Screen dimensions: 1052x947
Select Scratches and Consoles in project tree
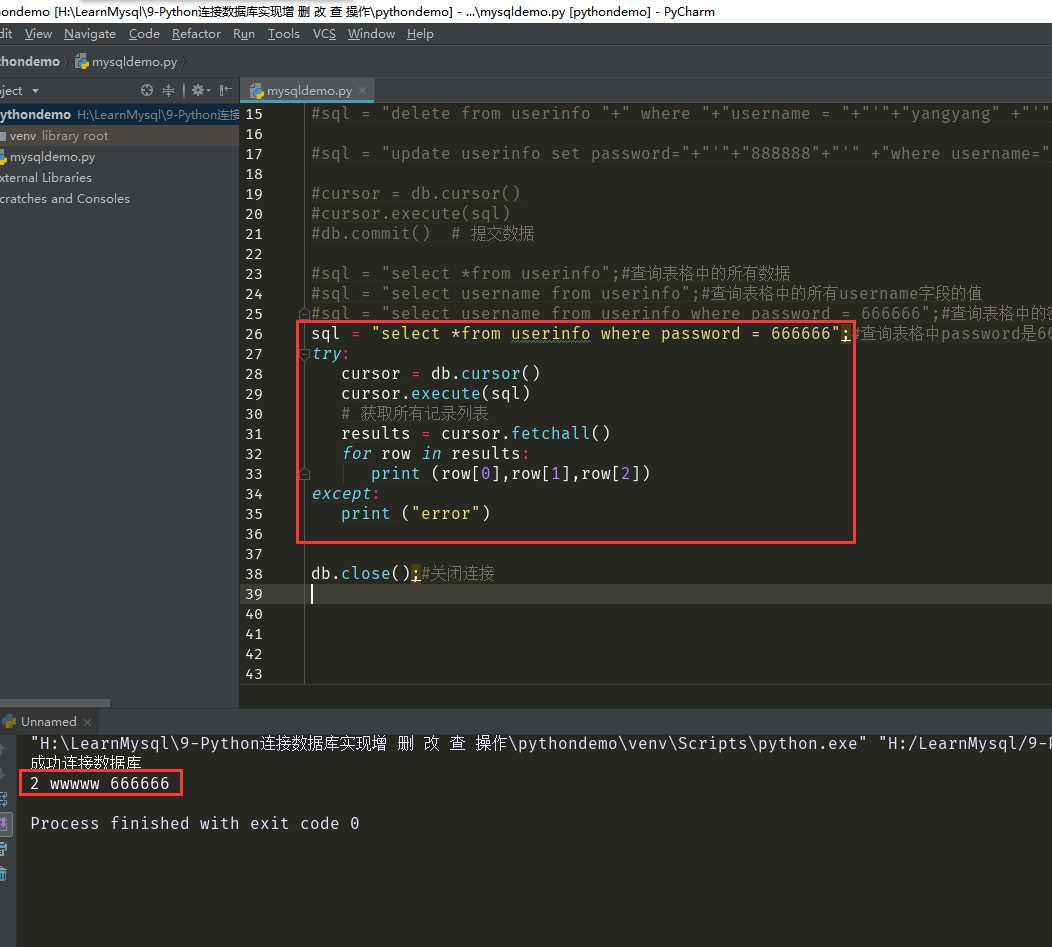[x=65, y=199]
